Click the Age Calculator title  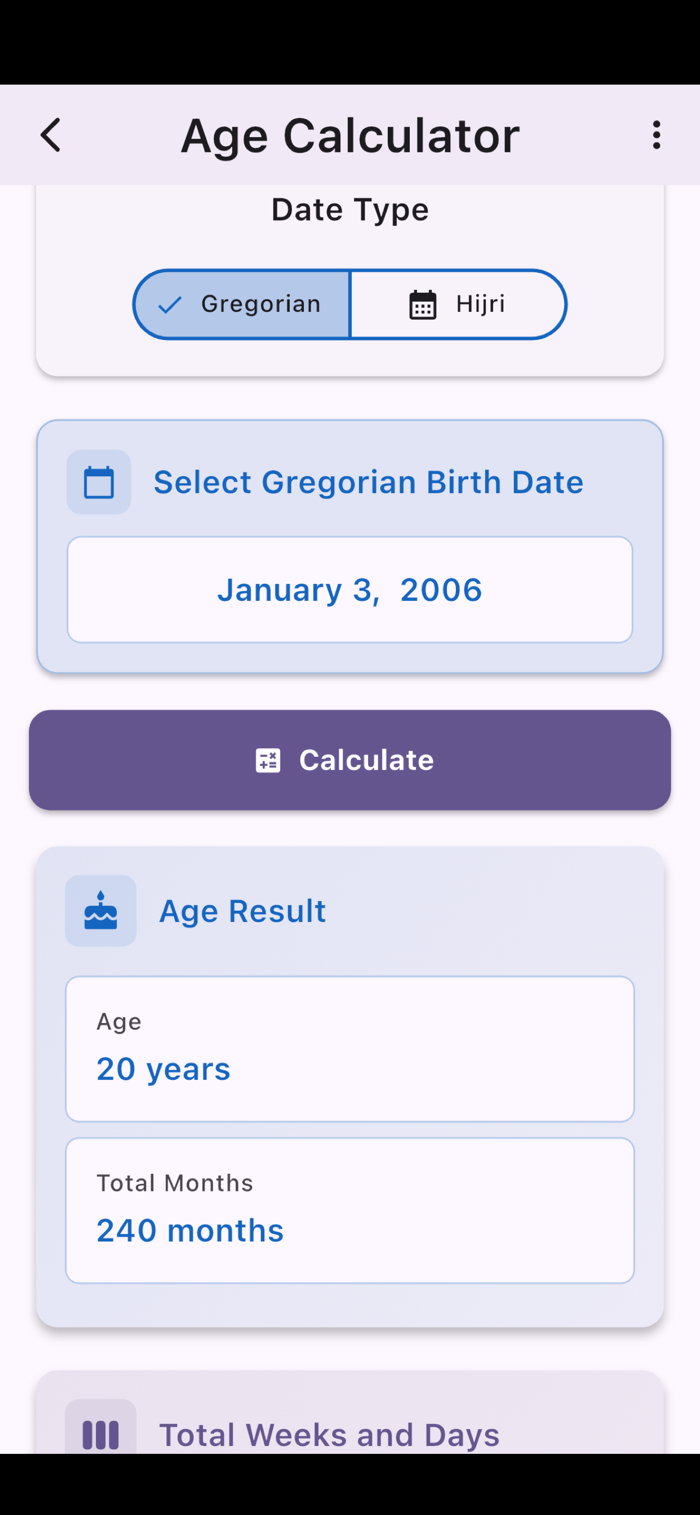[x=350, y=135]
